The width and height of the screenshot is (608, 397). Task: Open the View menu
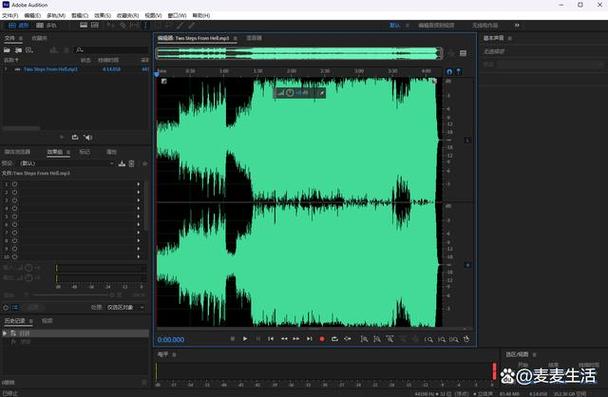[153, 16]
